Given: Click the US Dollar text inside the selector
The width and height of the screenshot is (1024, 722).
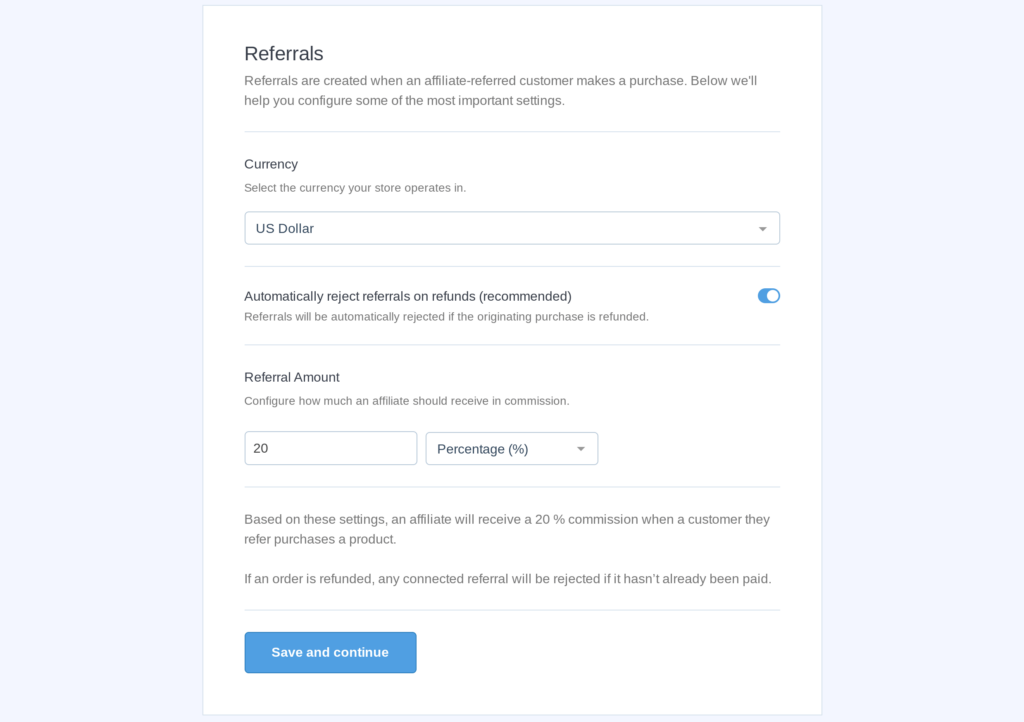Looking at the screenshot, I should (x=285, y=228).
